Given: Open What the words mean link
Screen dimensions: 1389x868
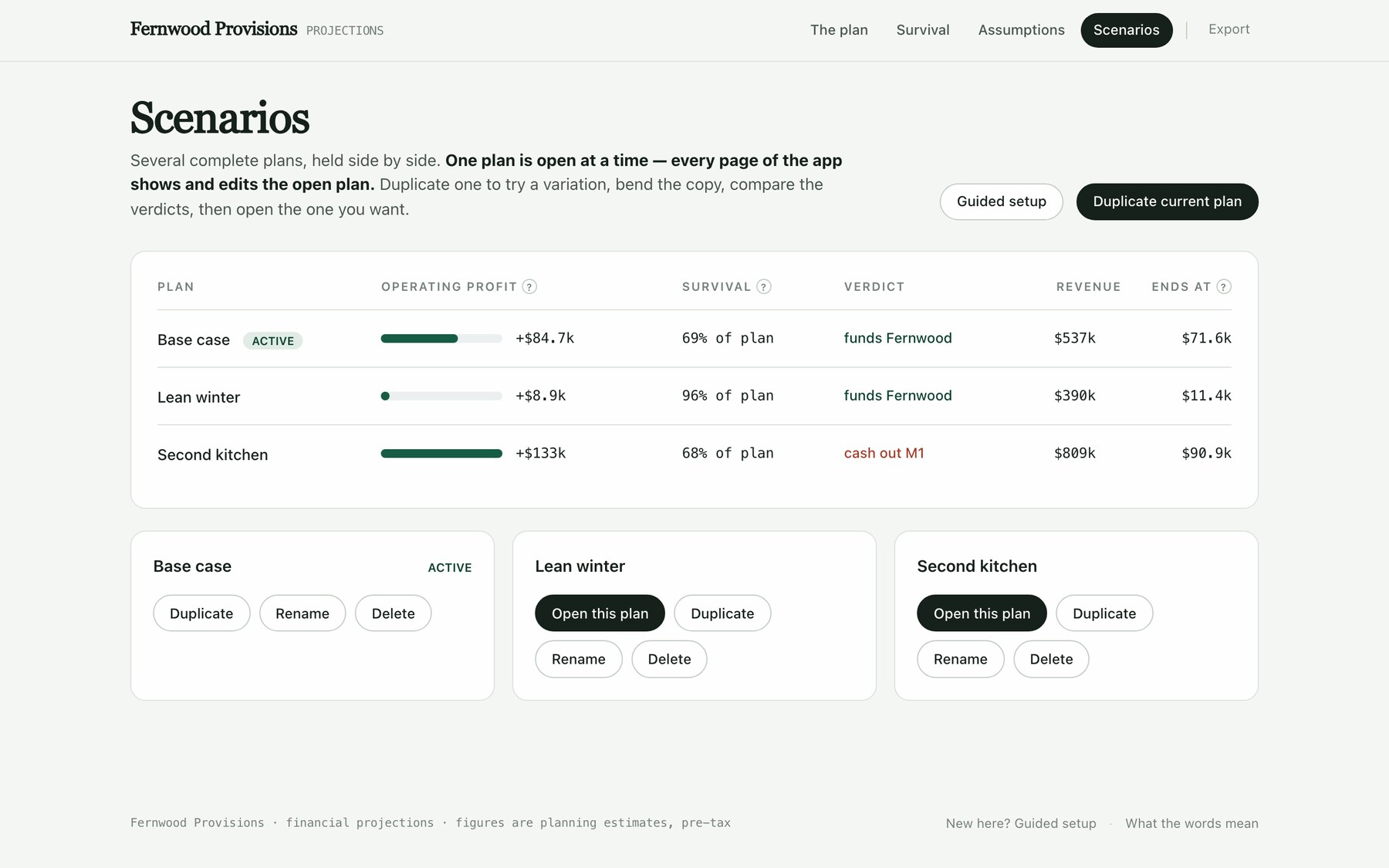Looking at the screenshot, I should tap(1191, 823).
